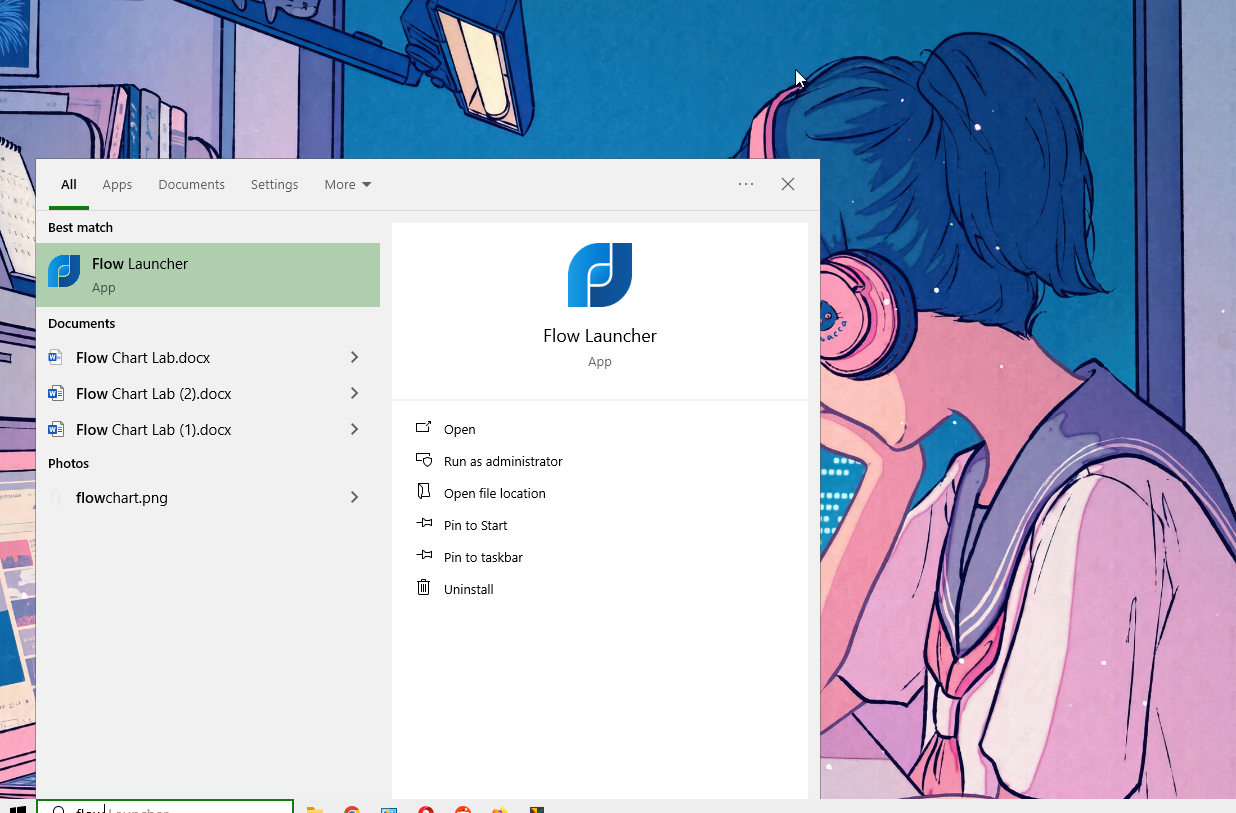Click the Uninstall trash icon
This screenshot has width=1236, height=813.
424,588
